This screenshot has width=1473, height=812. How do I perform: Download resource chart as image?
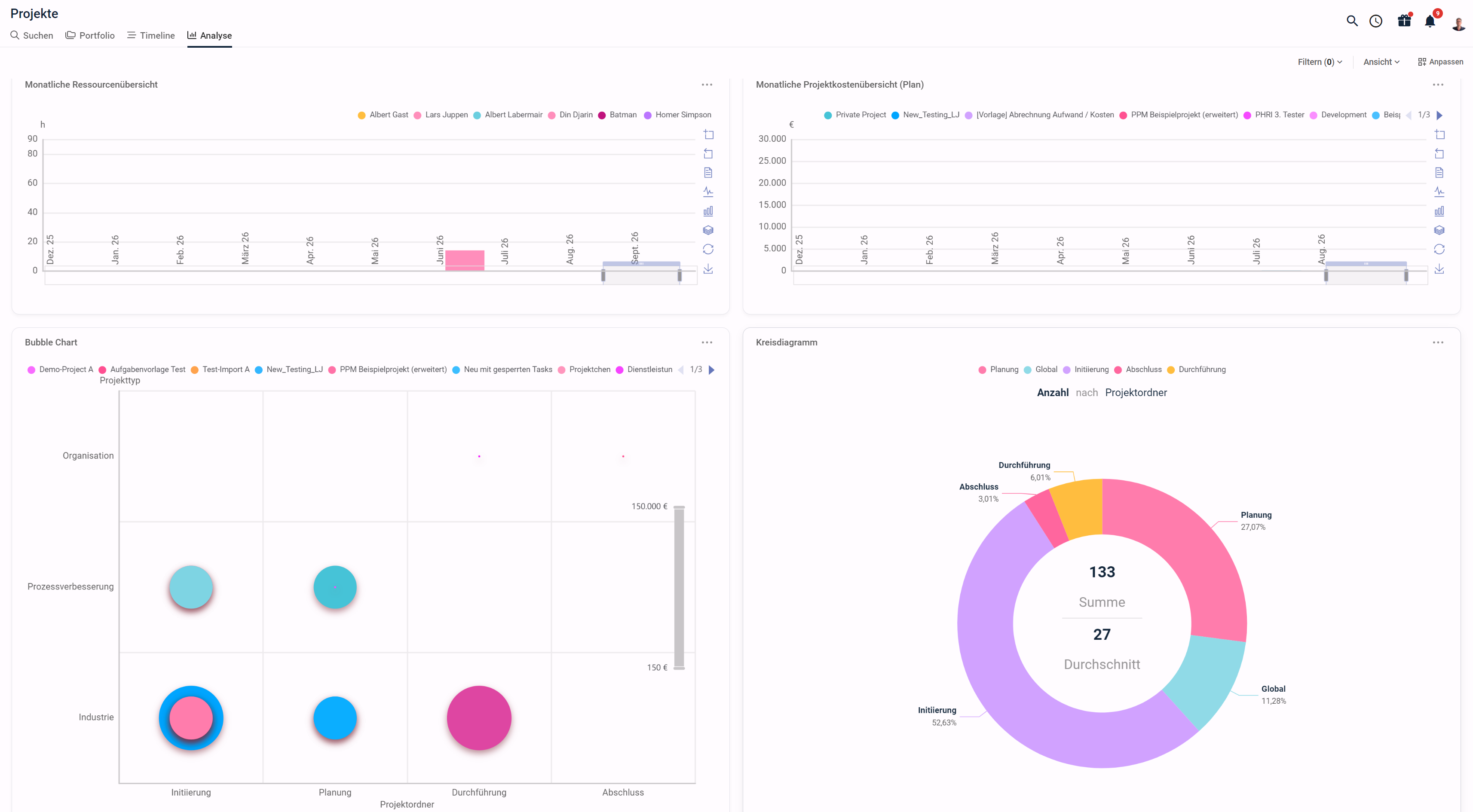tap(708, 269)
